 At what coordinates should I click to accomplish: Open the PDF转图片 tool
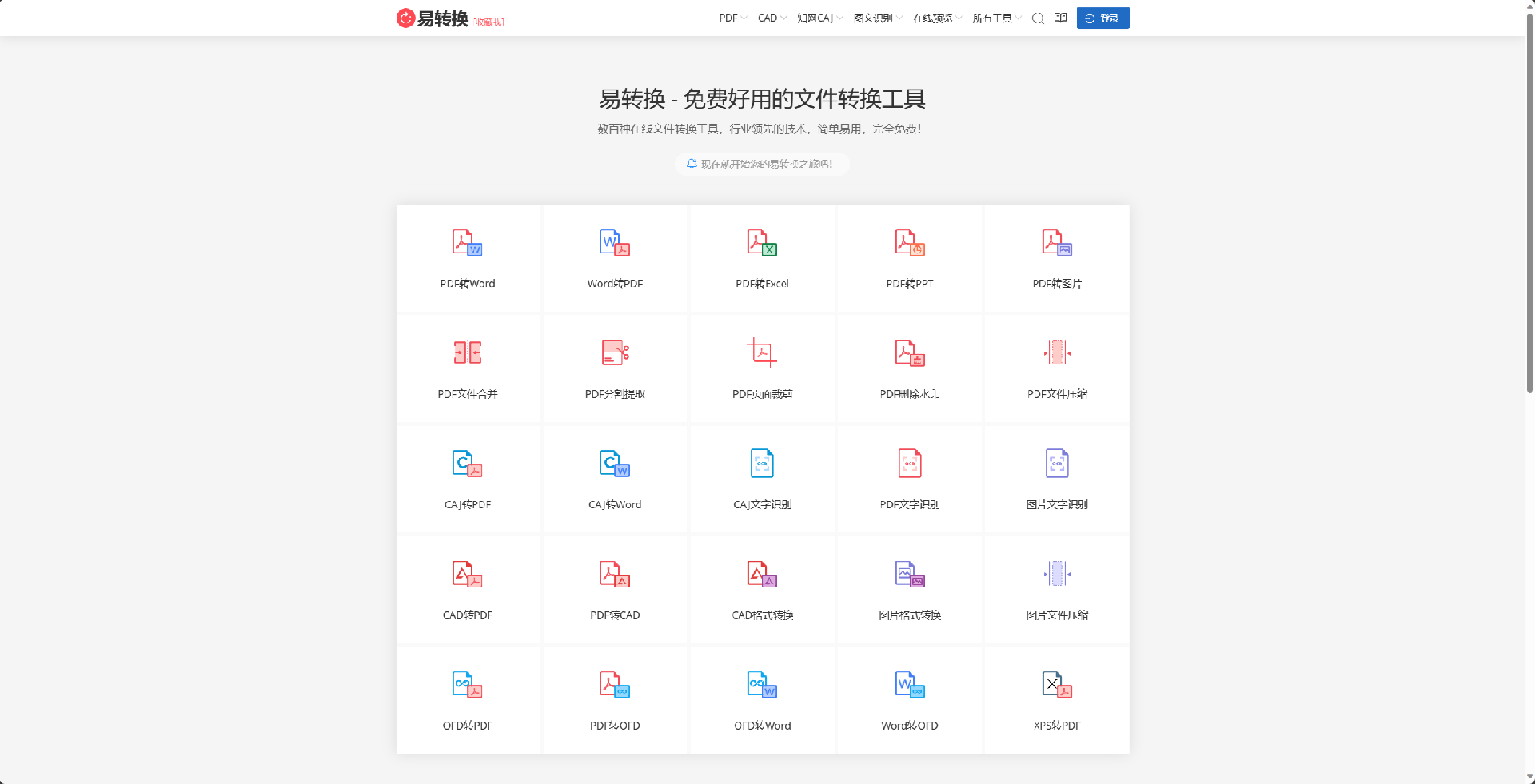(x=1056, y=258)
